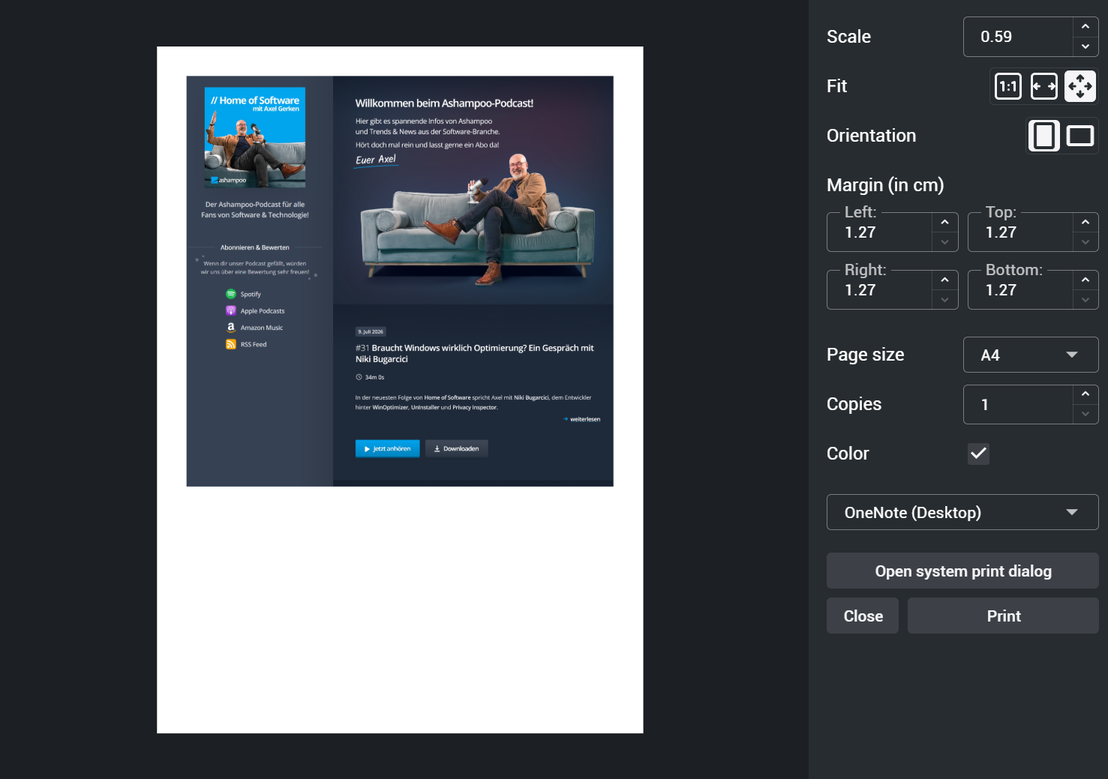Click the Scale input field
This screenshot has width=1108, height=779.
1018,37
